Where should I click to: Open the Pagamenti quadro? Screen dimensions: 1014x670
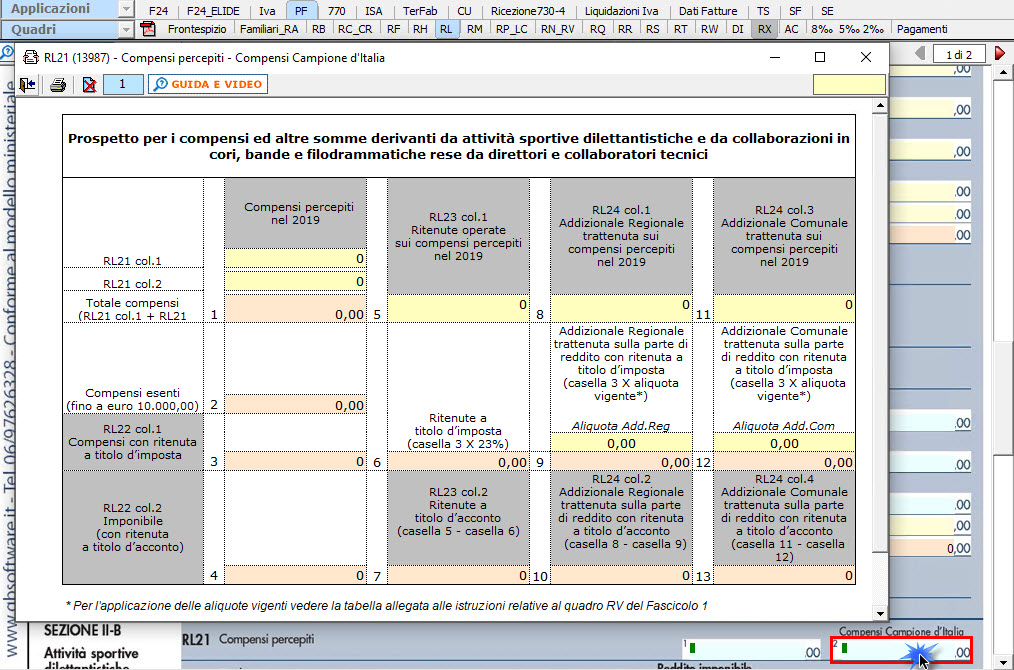[922, 29]
